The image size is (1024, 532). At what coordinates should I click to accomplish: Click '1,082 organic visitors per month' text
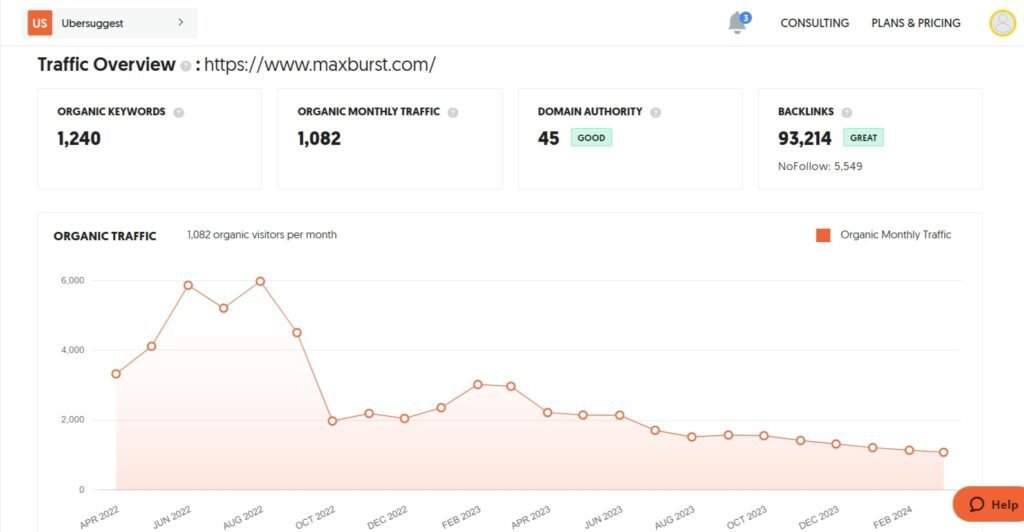262,234
